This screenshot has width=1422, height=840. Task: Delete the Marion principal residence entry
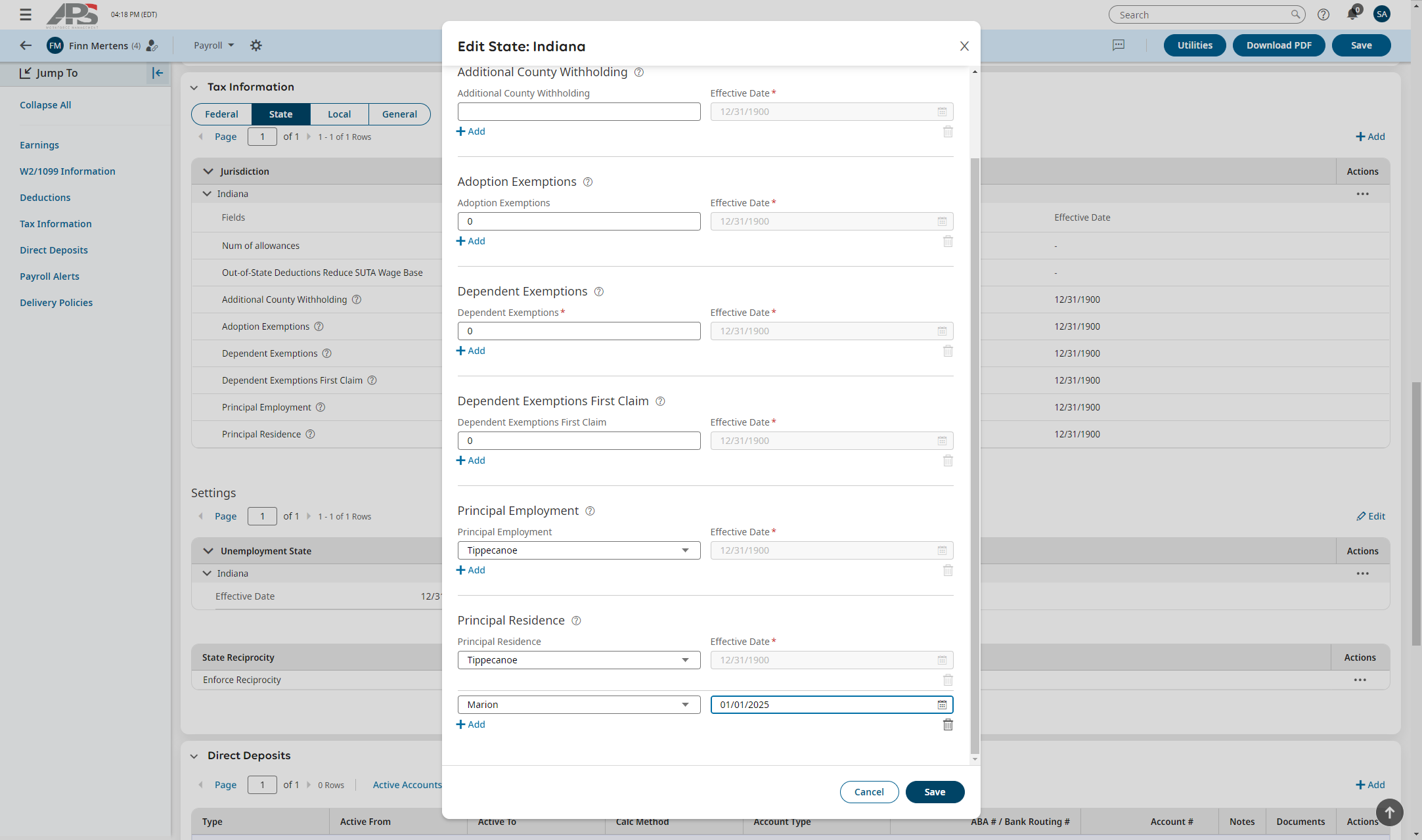point(948,724)
